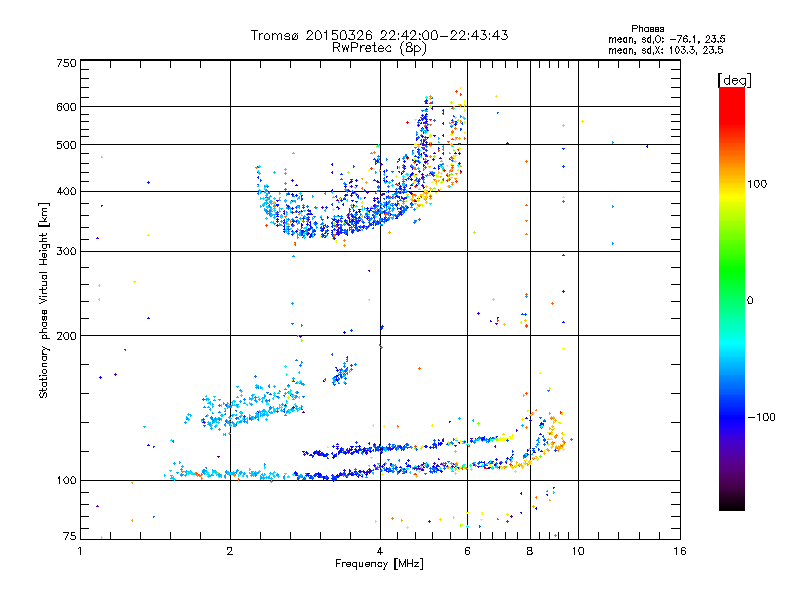Click the '[deg]' colorbar unit label
The height and width of the screenshot is (600, 800).
tap(734, 80)
